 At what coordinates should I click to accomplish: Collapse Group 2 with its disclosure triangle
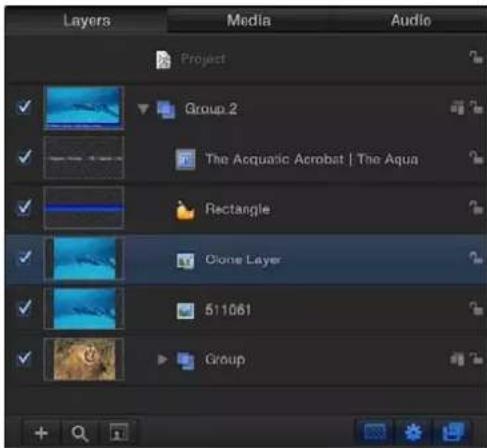[x=143, y=109]
